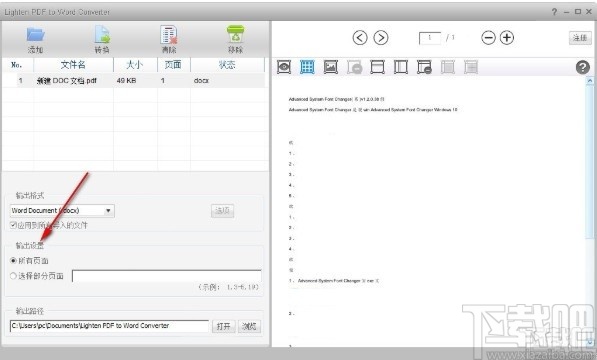This screenshot has width=597, height=360.
Task: Click the last greyed page icon
Action: click(x=471, y=67)
